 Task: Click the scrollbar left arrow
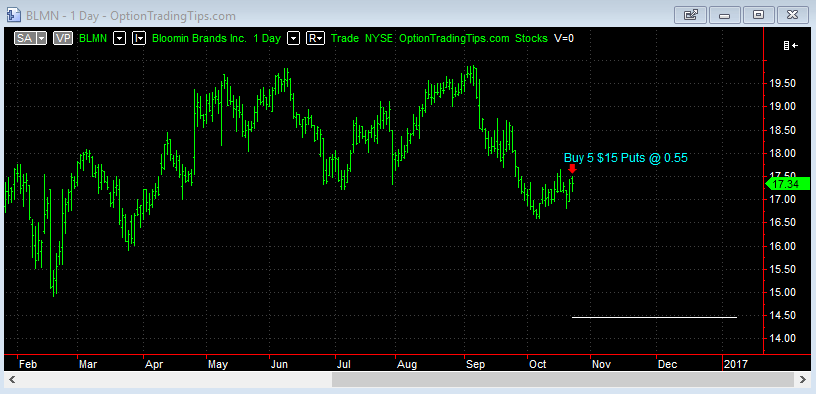tap(12, 379)
